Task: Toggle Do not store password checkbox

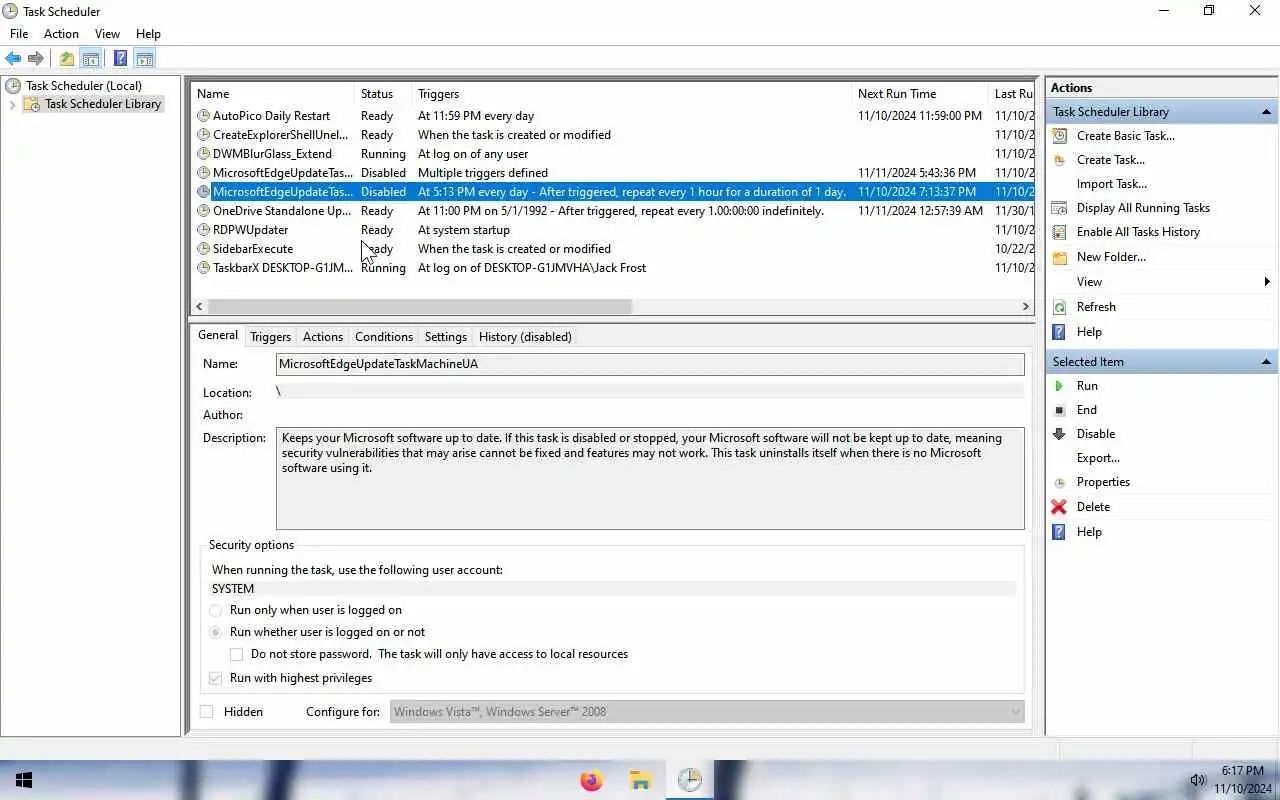Action: (237, 654)
